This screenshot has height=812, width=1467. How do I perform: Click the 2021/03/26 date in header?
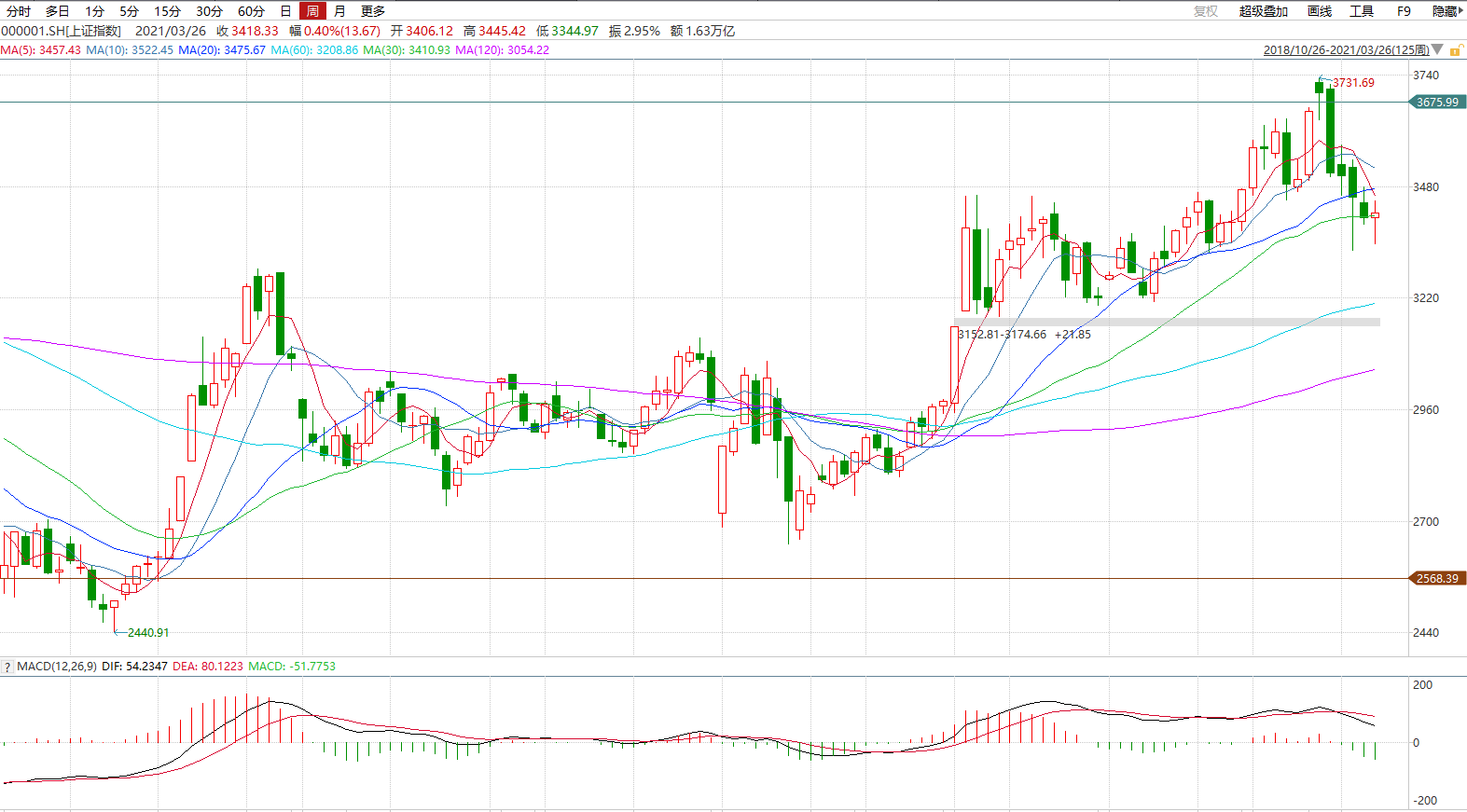tap(171, 31)
